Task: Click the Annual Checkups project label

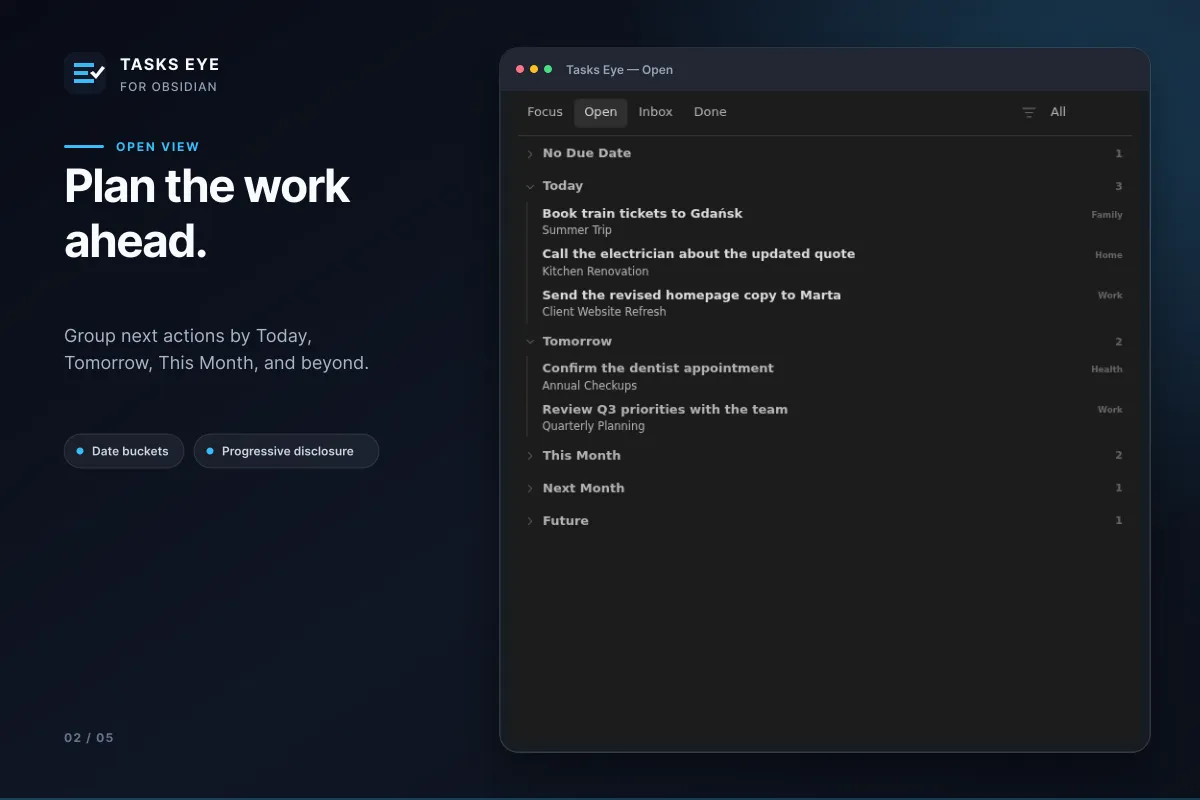Action: click(x=589, y=386)
